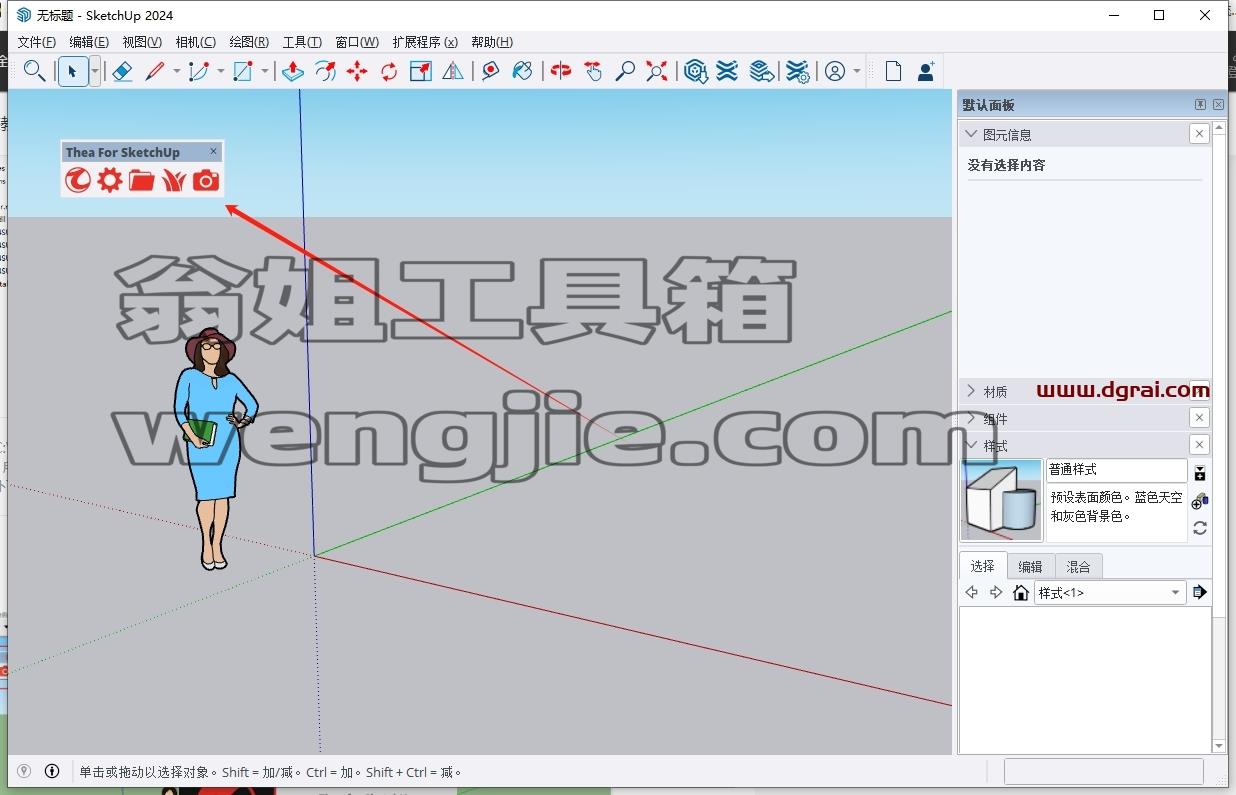Close the 组件 panel
1236x795 pixels.
click(1199, 418)
